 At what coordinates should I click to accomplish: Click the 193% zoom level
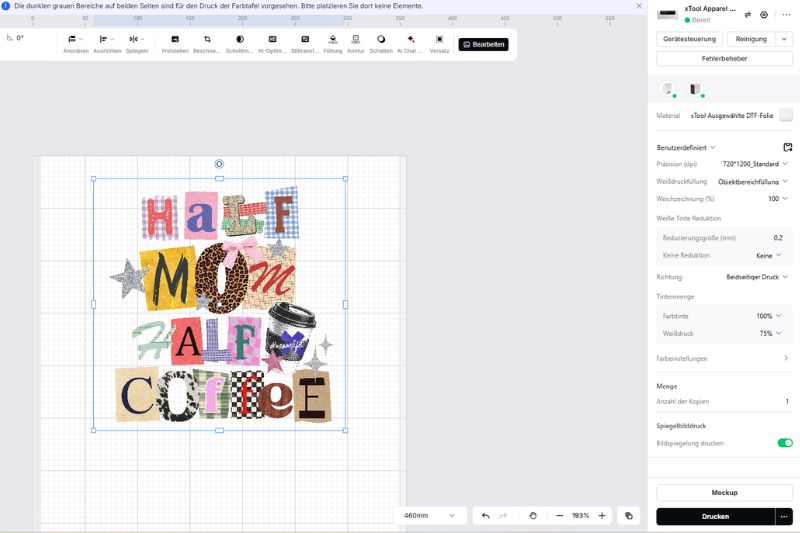pyautogui.click(x=581, y=516)
